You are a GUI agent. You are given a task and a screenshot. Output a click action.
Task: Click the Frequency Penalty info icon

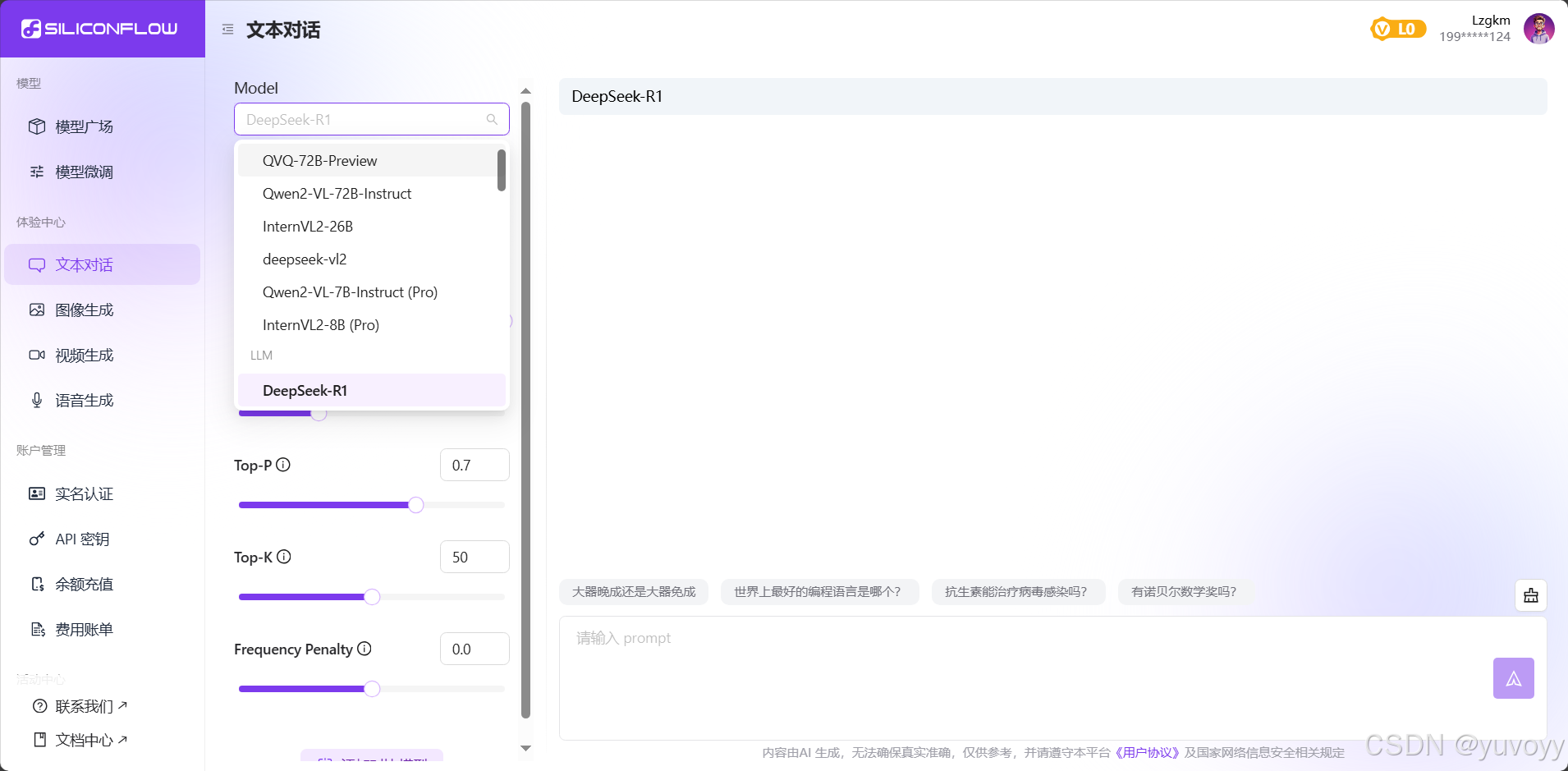tap(364, 649)
